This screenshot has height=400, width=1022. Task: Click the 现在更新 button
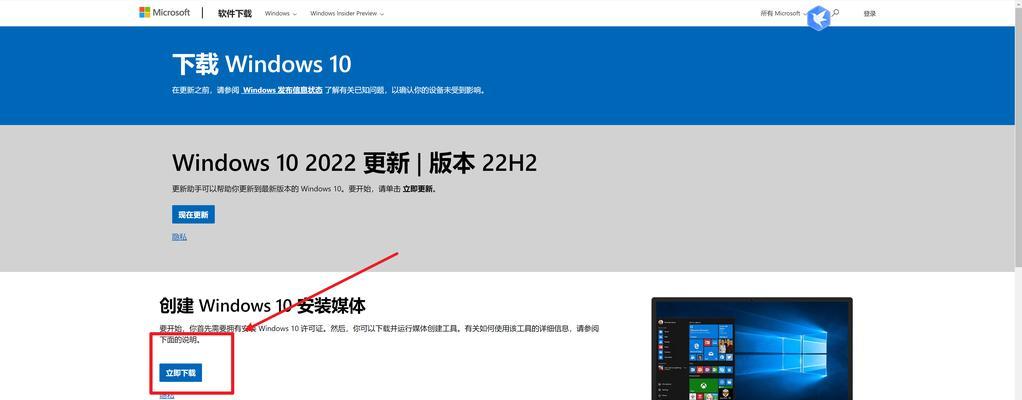pos(194,214)
